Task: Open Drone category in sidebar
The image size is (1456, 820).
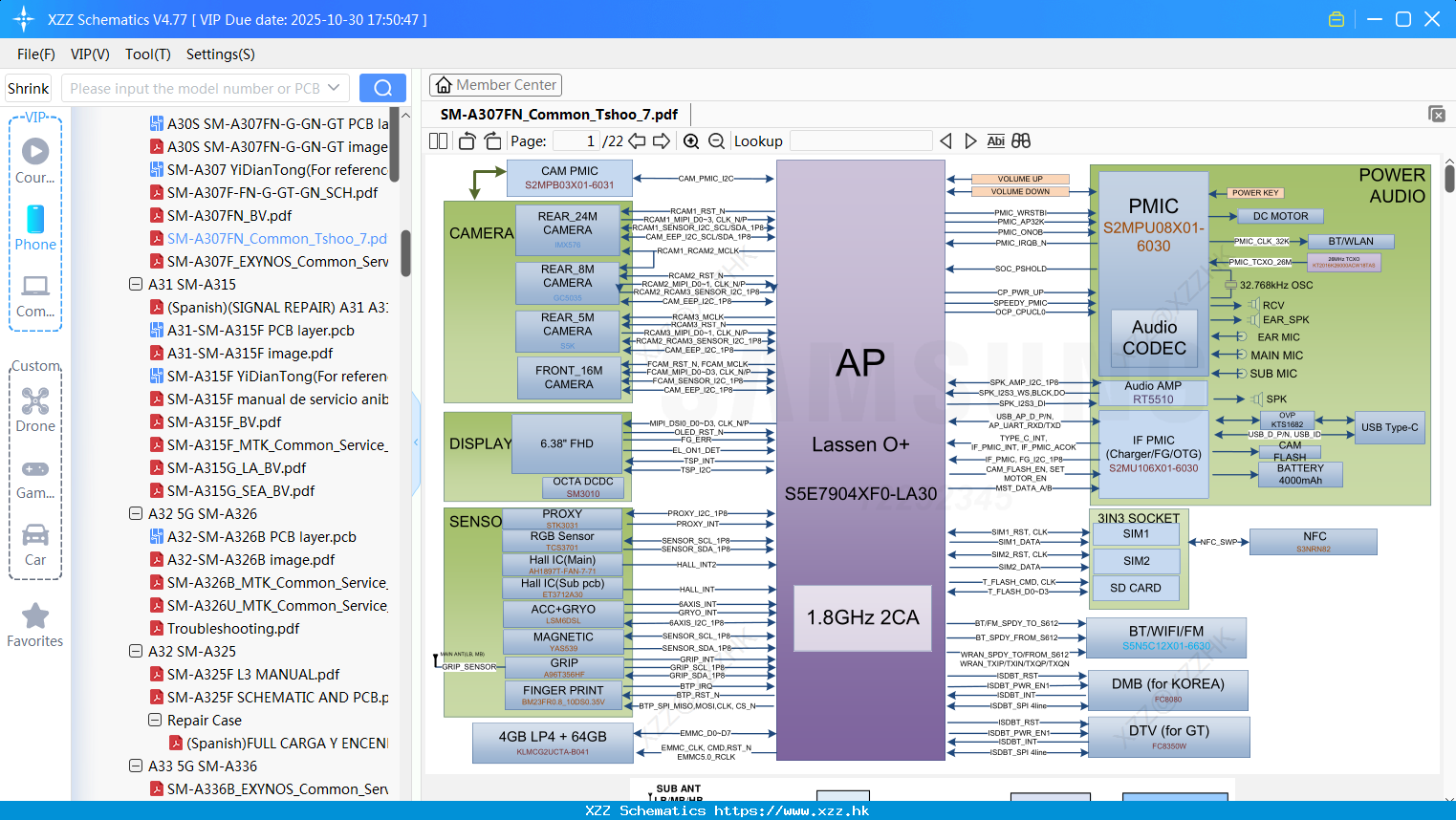Action: coord(35,410)
